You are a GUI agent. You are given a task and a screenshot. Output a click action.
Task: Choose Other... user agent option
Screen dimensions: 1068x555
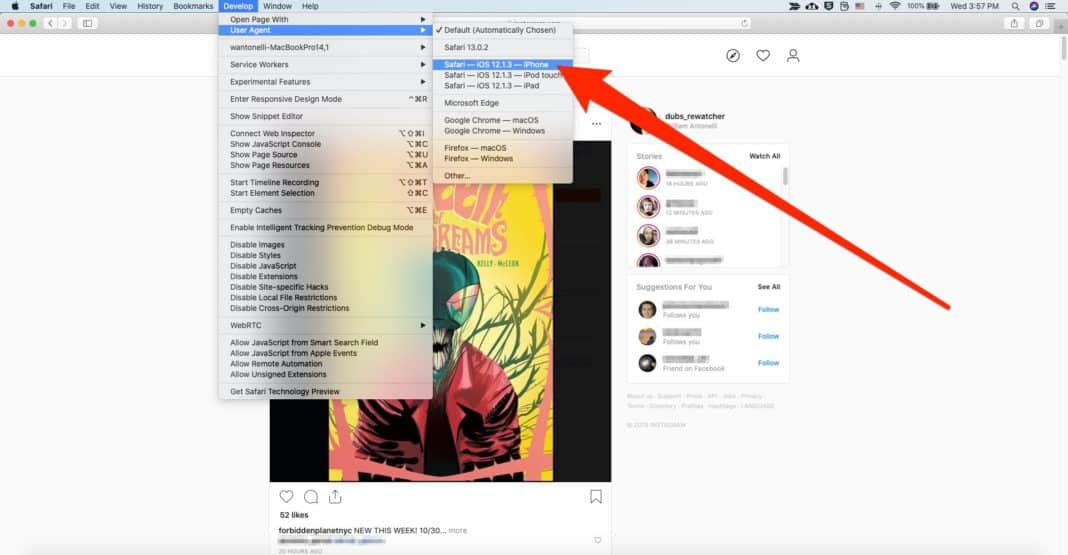click(x=503, y=176)
